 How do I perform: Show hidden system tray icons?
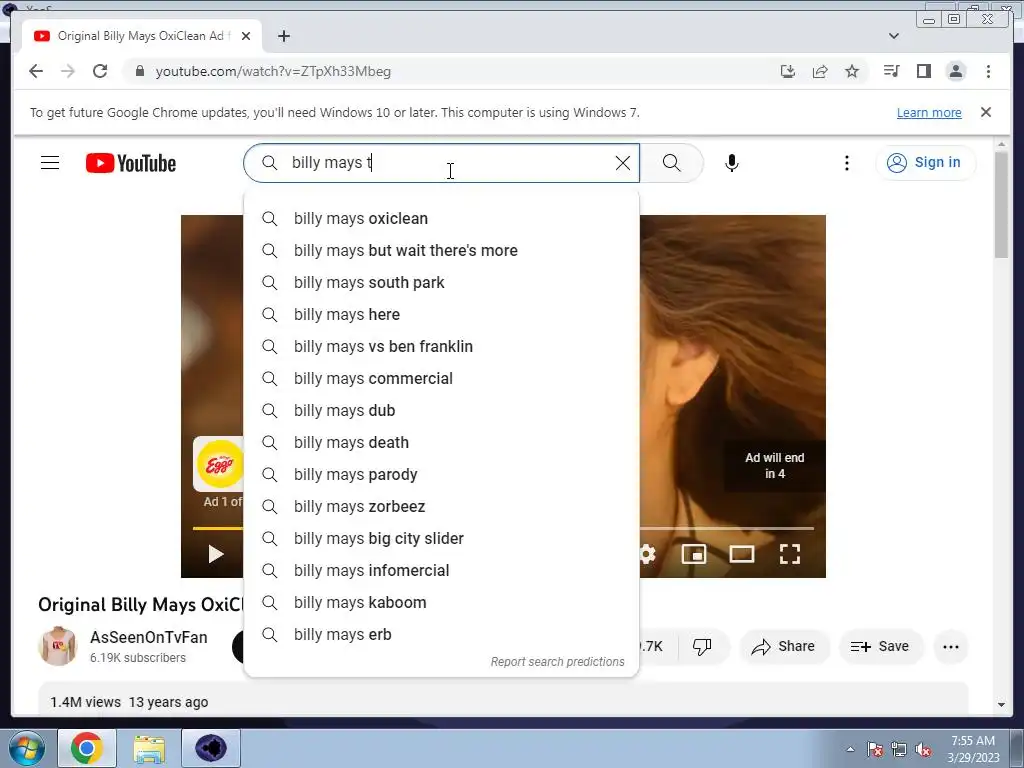(x=850, y=749)
